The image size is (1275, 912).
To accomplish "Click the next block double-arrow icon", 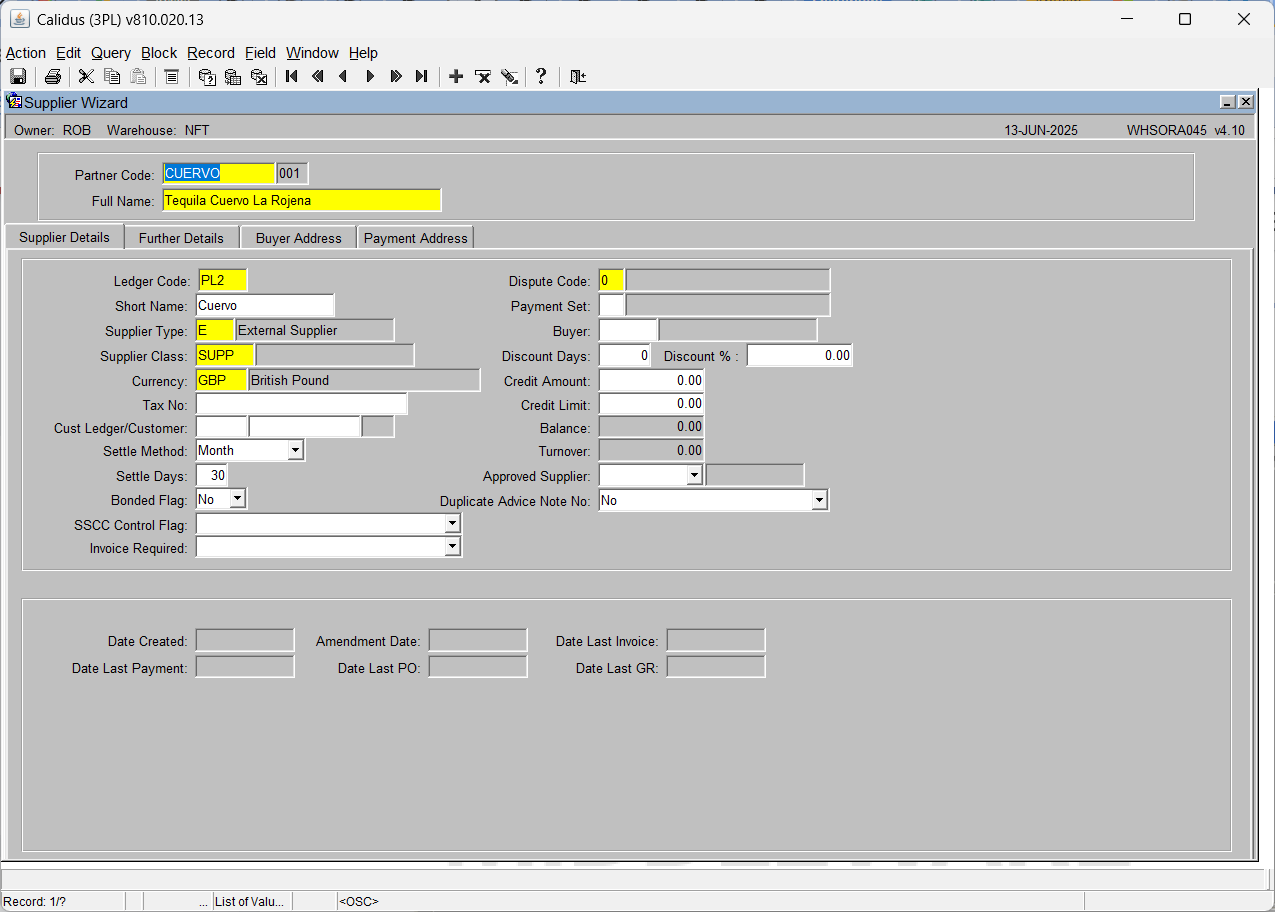I will (x=396, y=77).
